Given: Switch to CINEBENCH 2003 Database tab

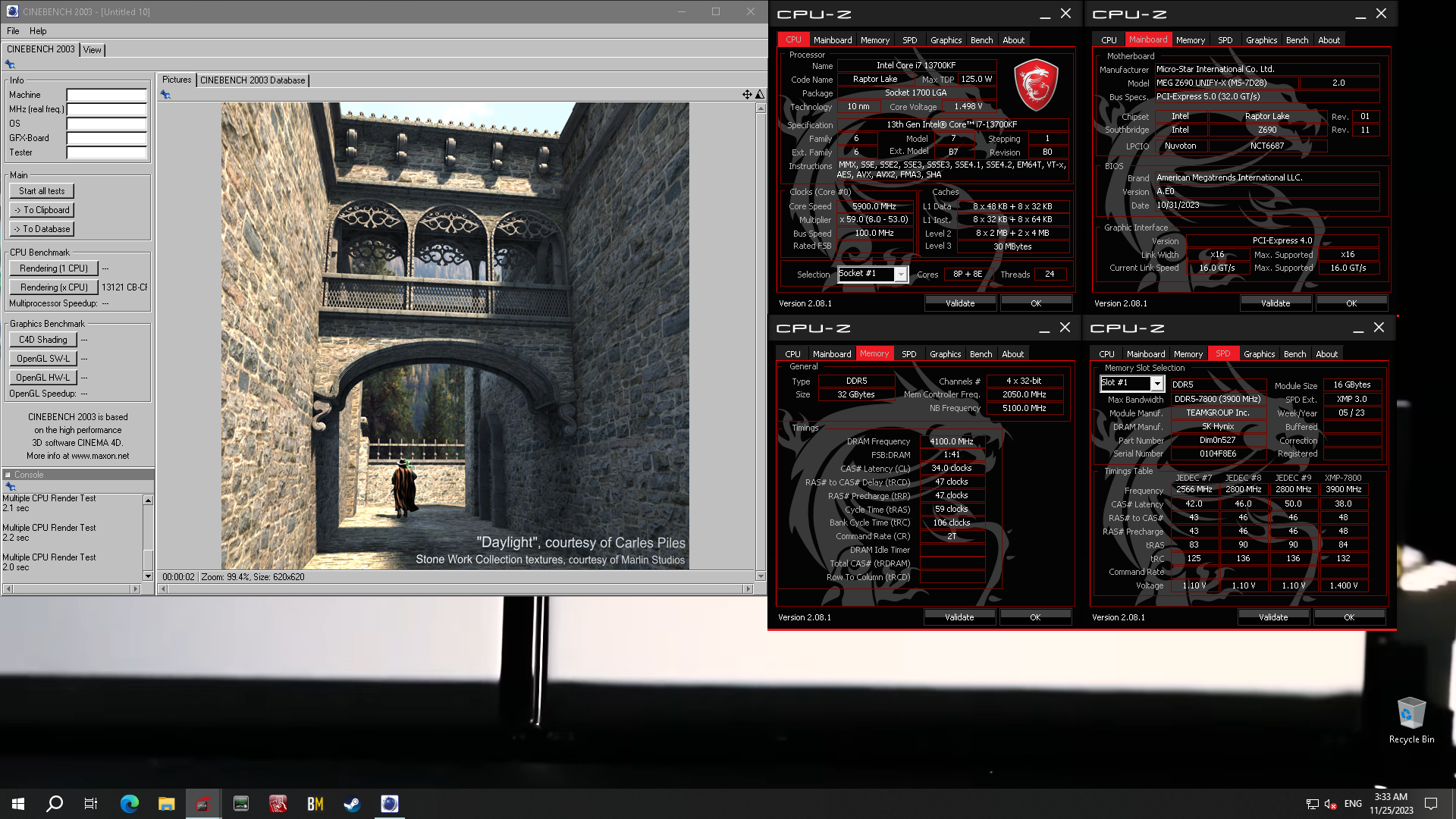Looking at the screenshot, I should (x=253, y=80).
